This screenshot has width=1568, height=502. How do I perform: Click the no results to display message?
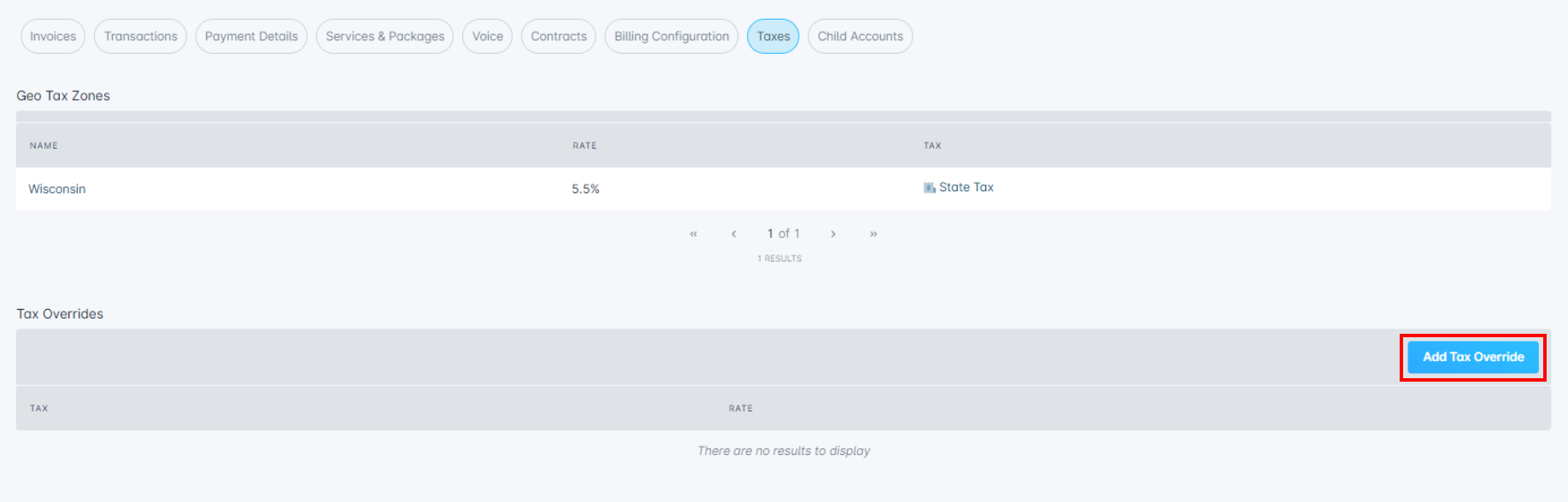pyautogui.click(x=784, y=451)
